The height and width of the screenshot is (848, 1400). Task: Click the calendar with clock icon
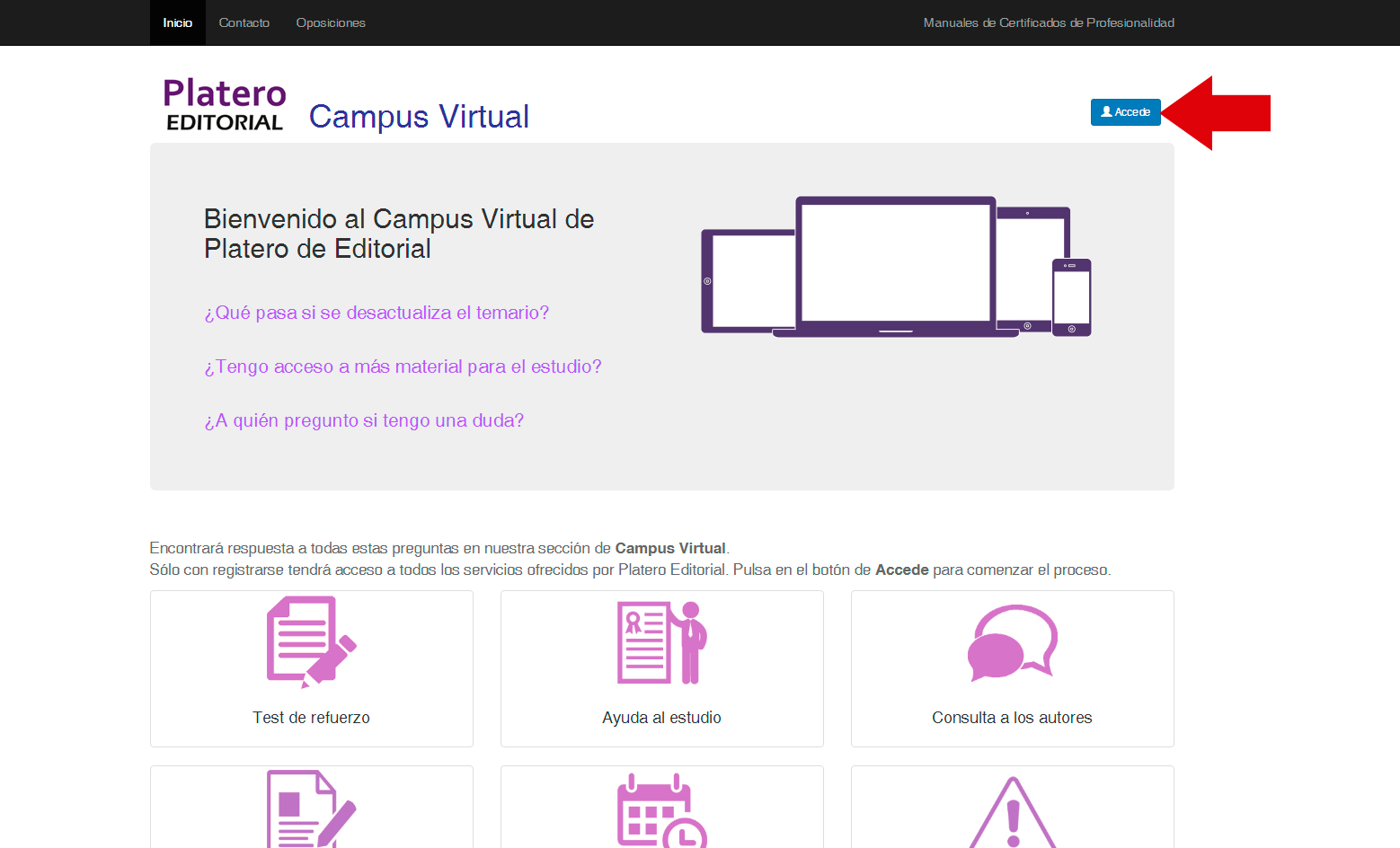point(662,810)
